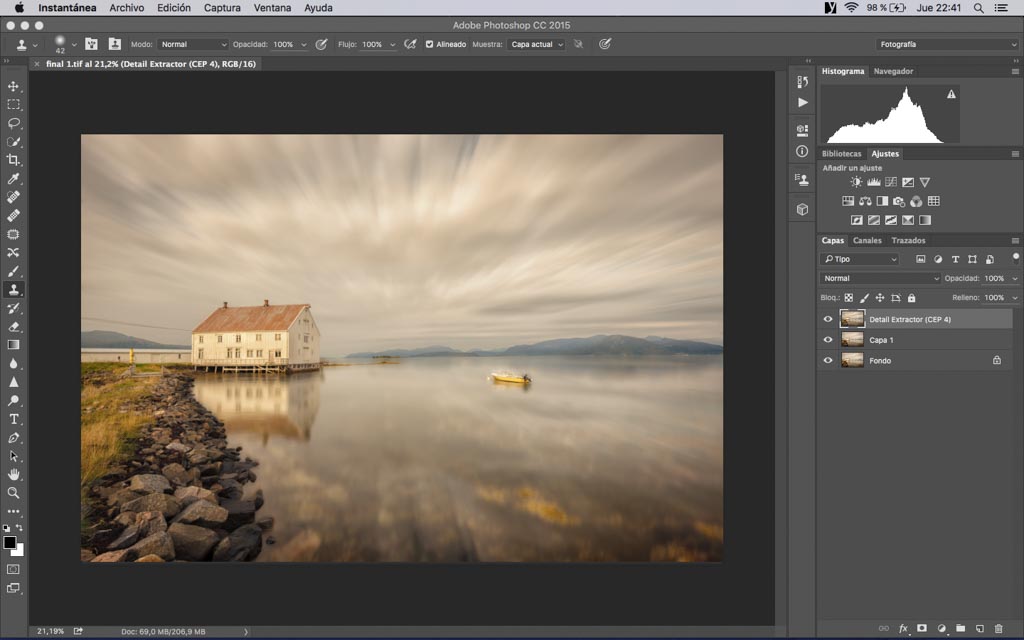Click the delete layer trash icon
The image size is (1024, 640).
click(x=998, y=628)
